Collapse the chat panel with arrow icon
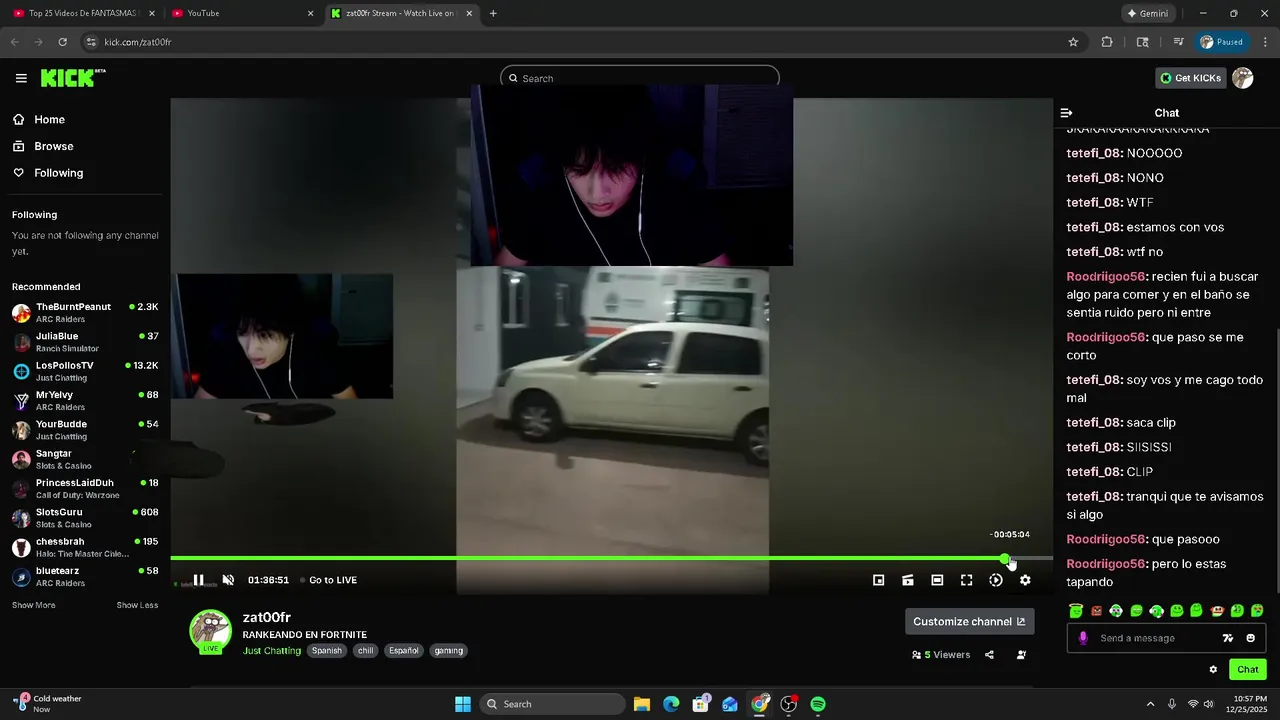This screenshot has width=1280, height=720. pos(1066,113)
